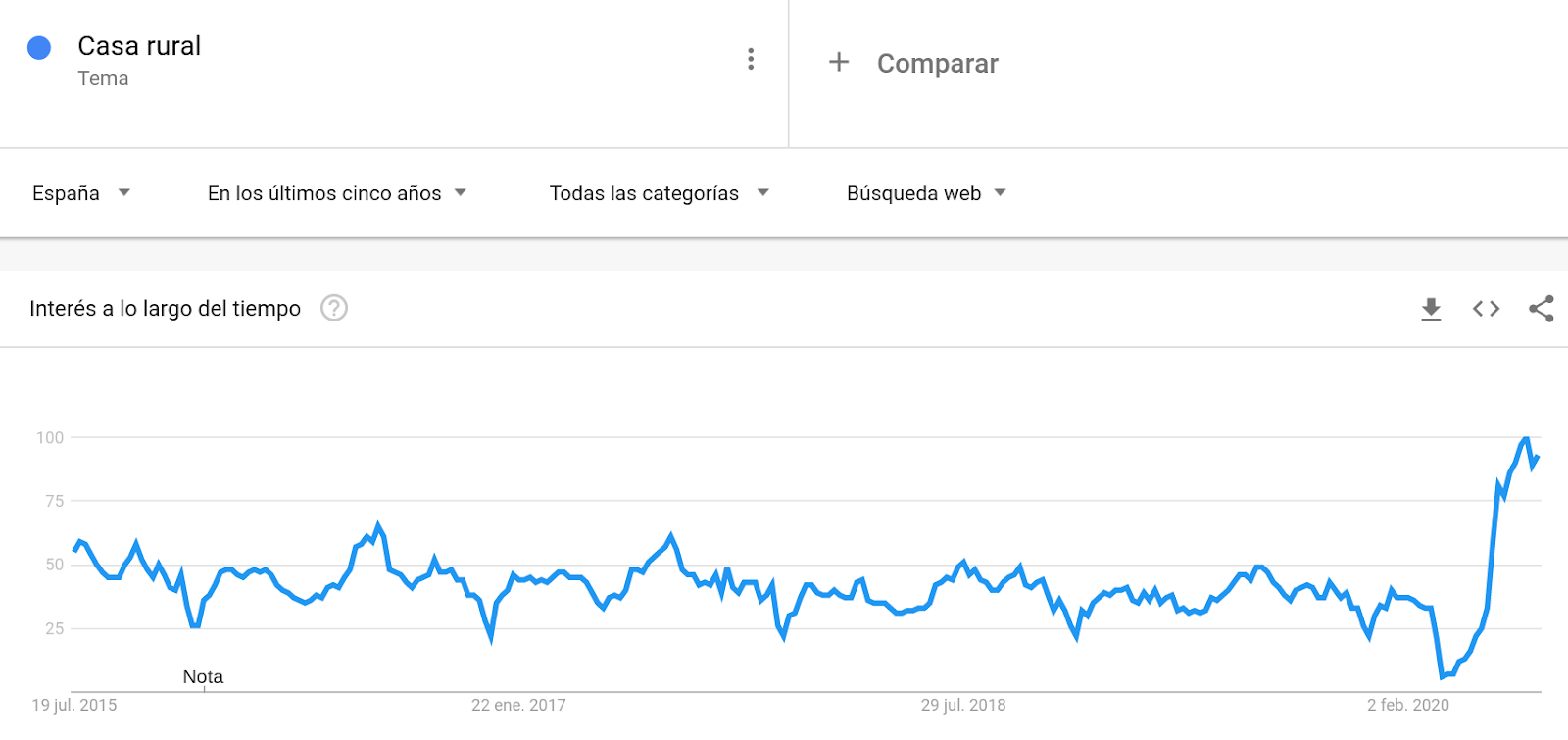
Task: Click the plus icon next to Comparar
Action: (839, 62)
